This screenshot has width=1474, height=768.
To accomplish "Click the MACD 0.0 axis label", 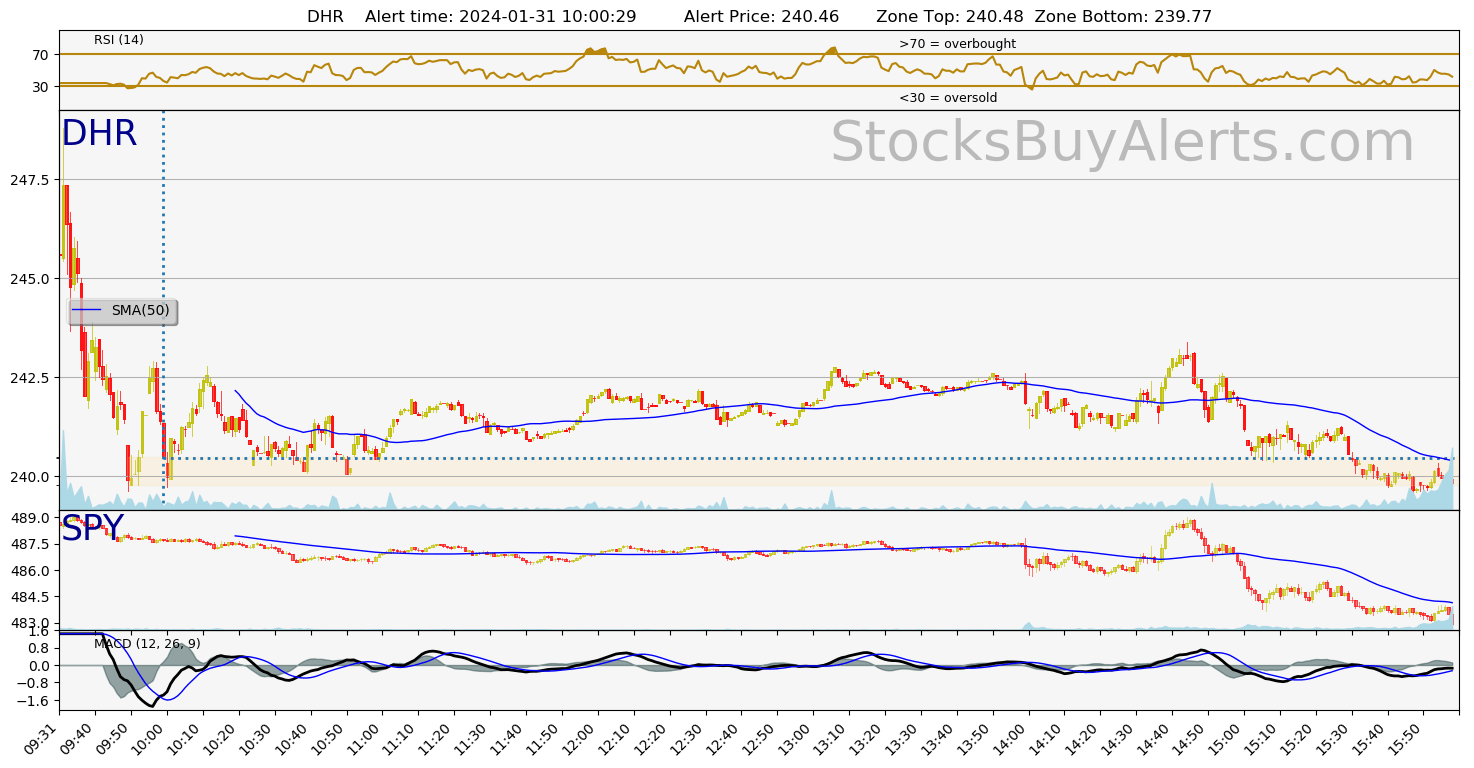I will (x=40, y=666).
